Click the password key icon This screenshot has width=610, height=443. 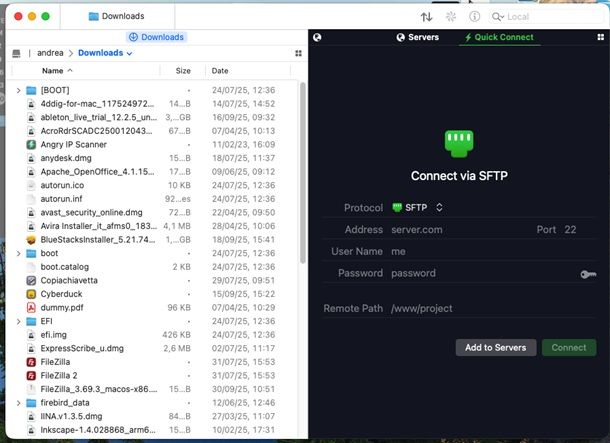(x=589, y=274)
